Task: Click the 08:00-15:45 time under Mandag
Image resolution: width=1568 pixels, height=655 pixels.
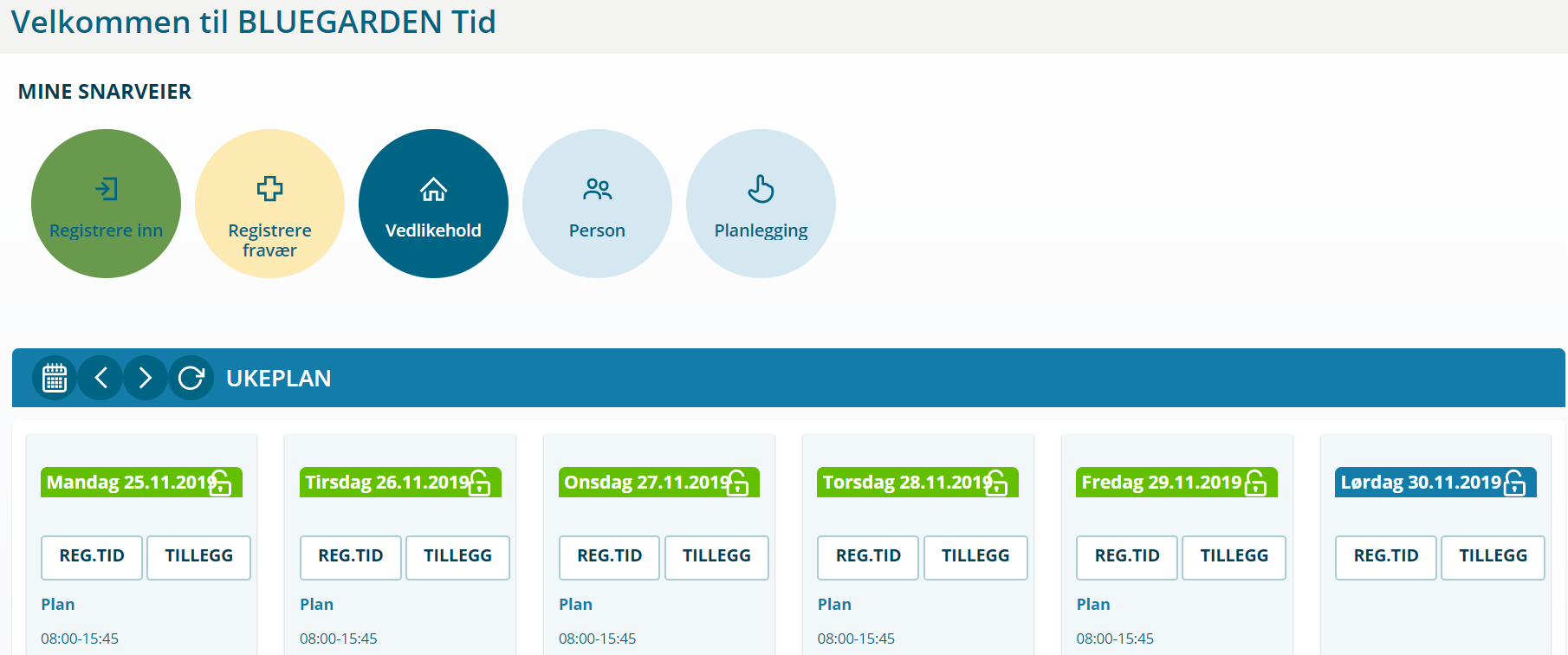Action: click(x=80, y=639)
